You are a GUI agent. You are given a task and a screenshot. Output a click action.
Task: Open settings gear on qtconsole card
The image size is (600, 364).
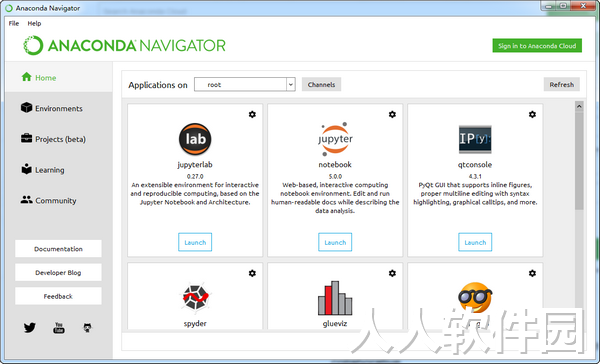tap(532, 114)
